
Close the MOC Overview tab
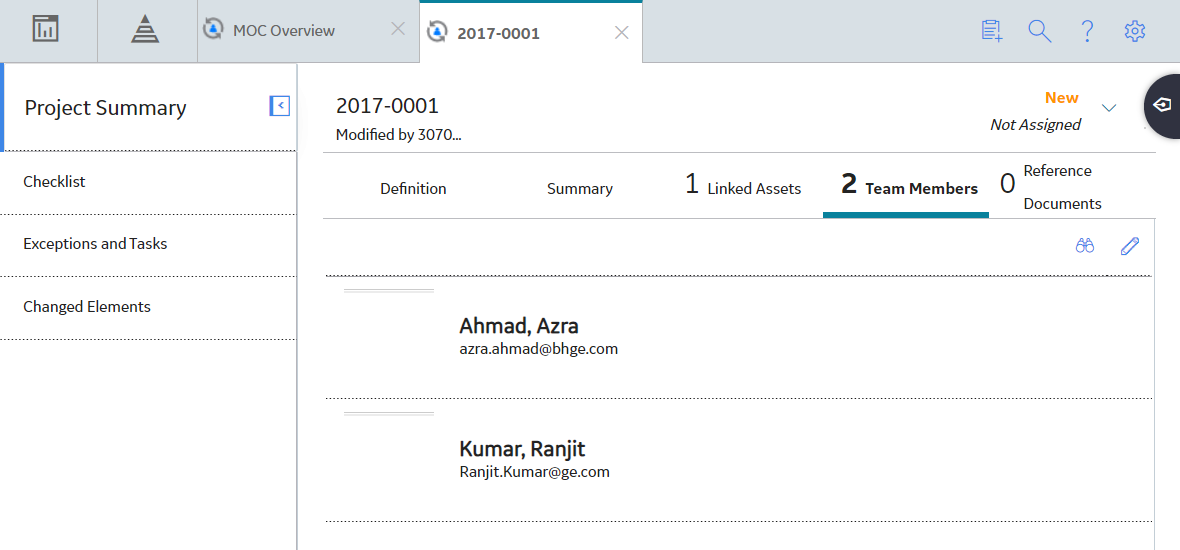tap(398, 29)
